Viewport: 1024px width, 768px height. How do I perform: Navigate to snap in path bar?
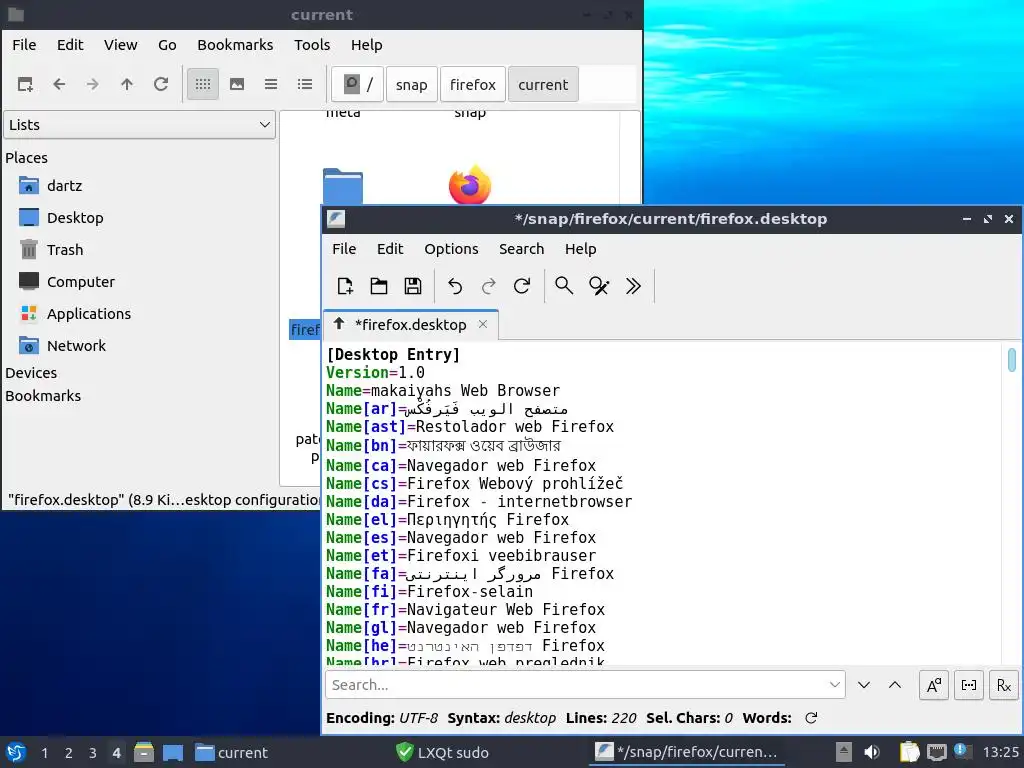pos(411,84)
